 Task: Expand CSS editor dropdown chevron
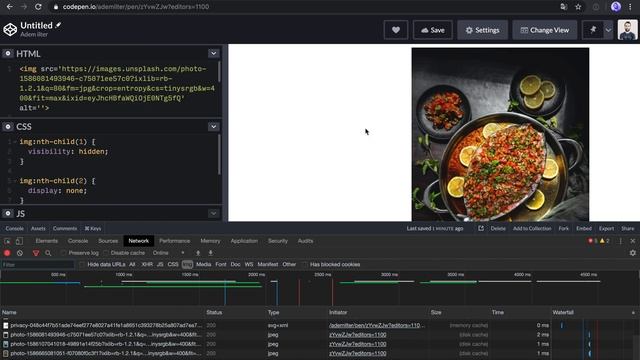(213, 127)
